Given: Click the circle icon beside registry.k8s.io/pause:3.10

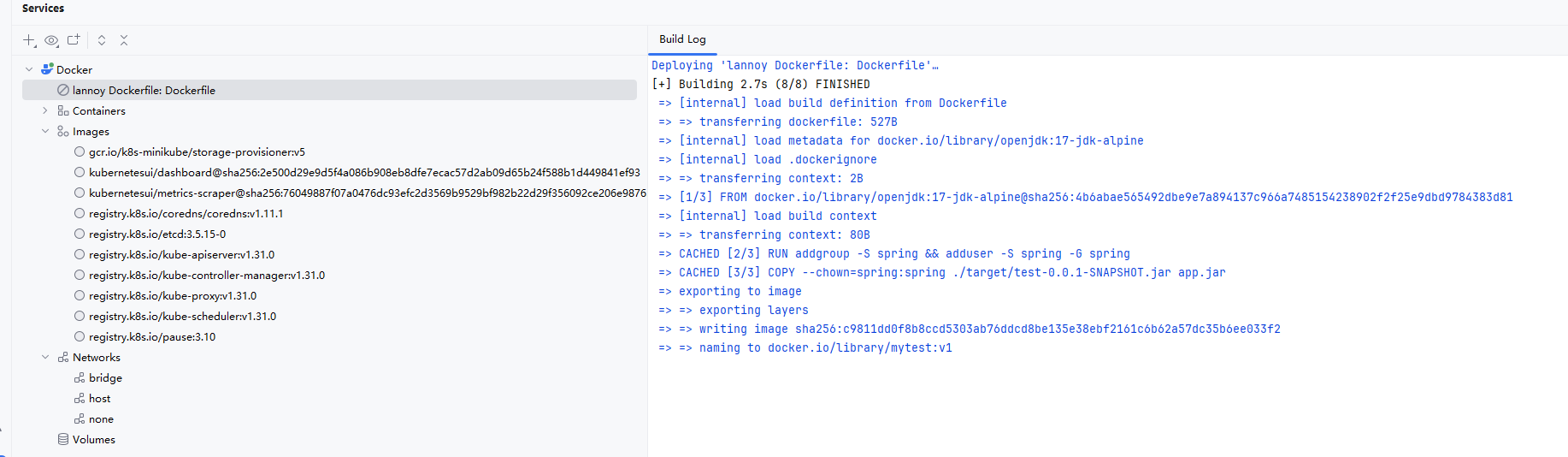Looking at the screenshot, I should (80, 337).
